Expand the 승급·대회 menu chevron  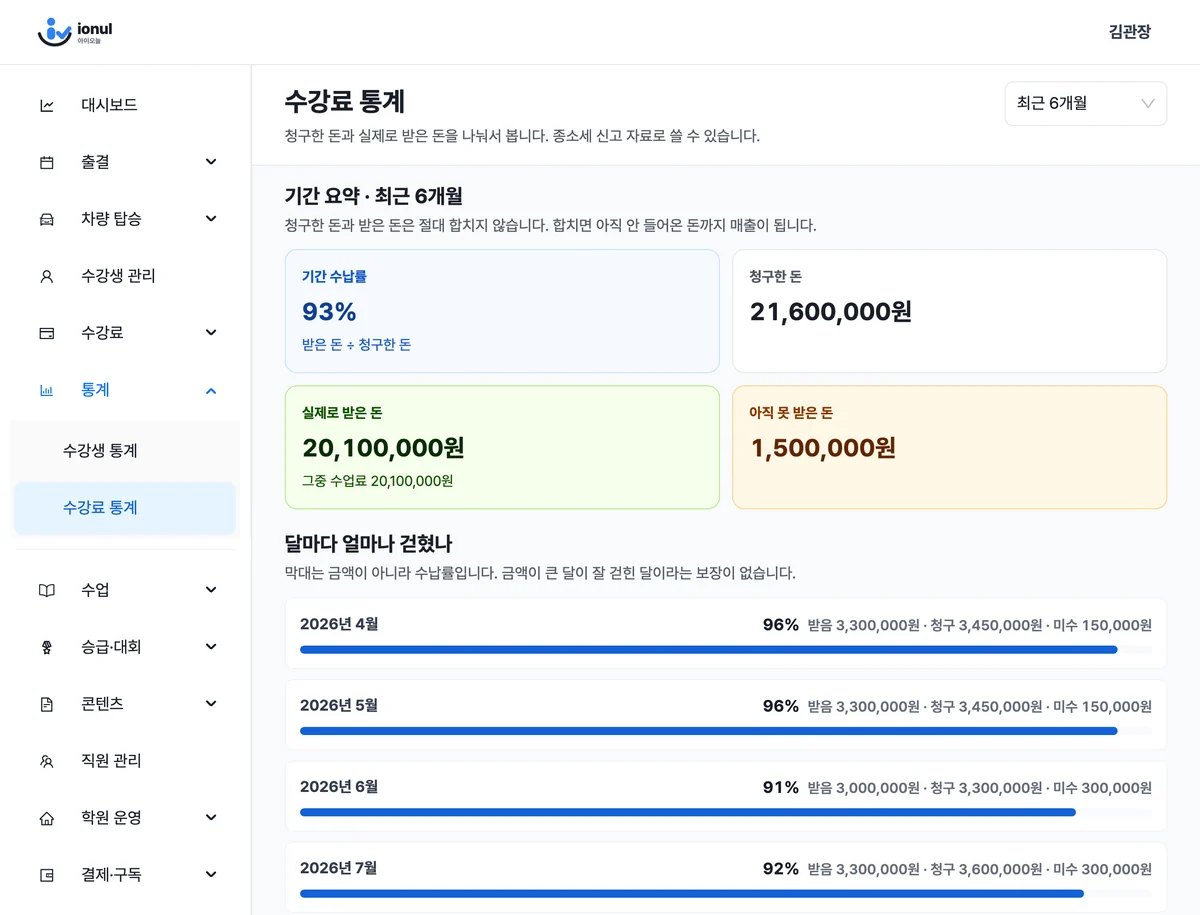click(x=211, y=647)
